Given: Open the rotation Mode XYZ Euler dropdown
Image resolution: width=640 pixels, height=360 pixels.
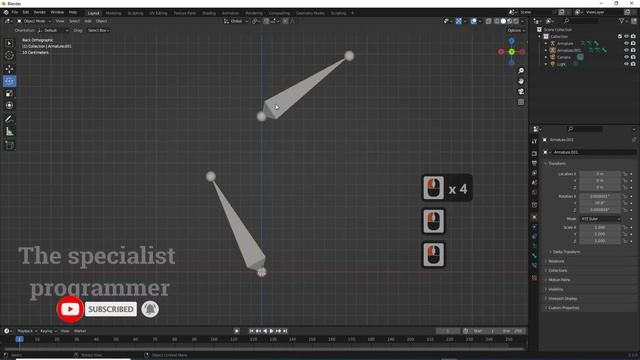Looking at the screenshot, I should pos(600,219).
